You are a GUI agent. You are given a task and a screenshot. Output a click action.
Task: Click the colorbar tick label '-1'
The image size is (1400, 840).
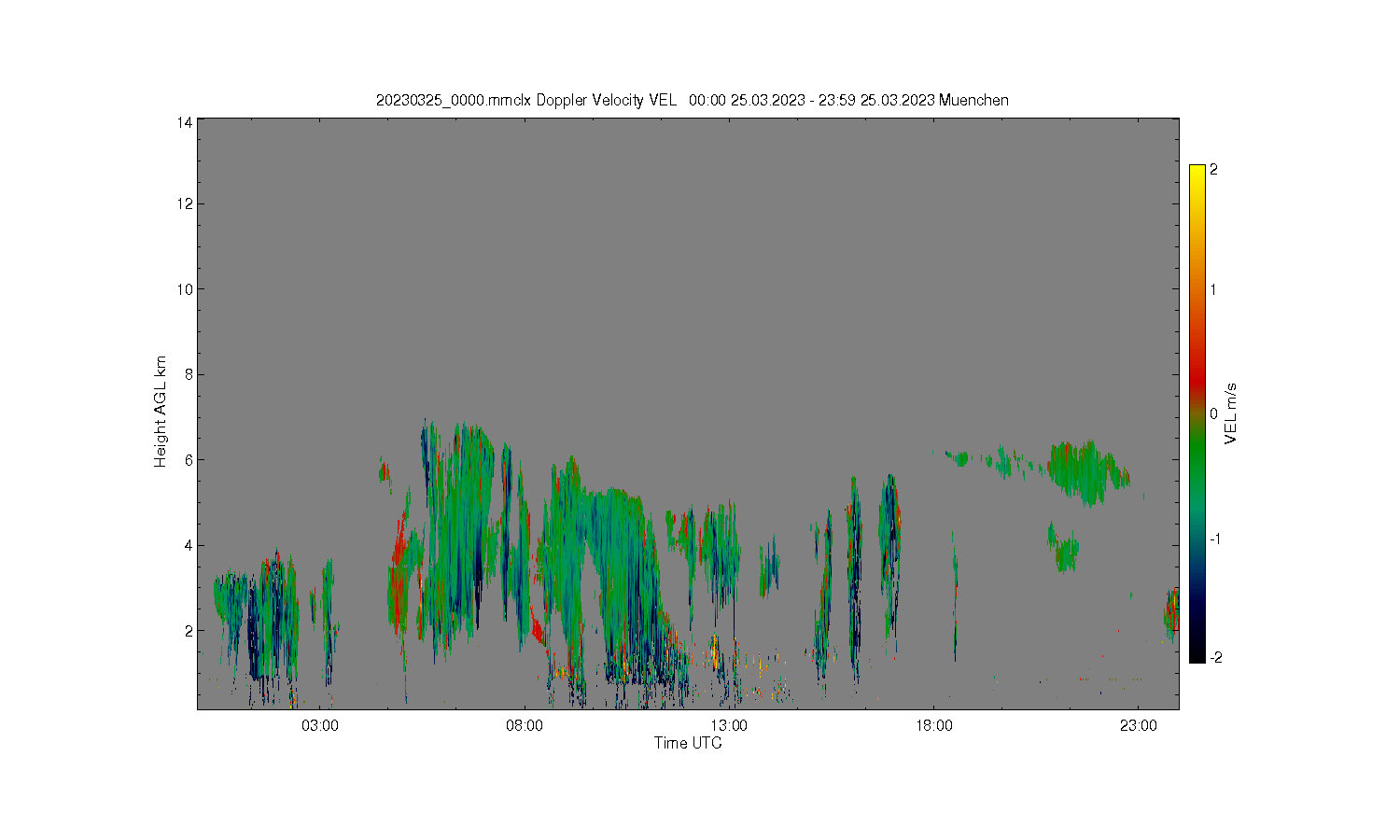click(x=1215, y=539)
